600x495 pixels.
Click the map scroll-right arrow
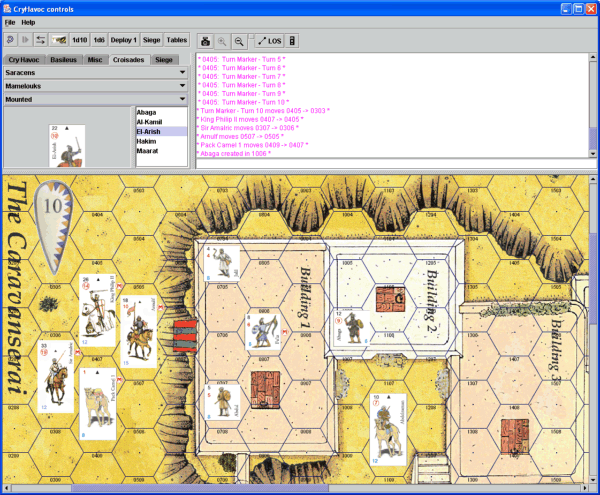click(585, 488)
